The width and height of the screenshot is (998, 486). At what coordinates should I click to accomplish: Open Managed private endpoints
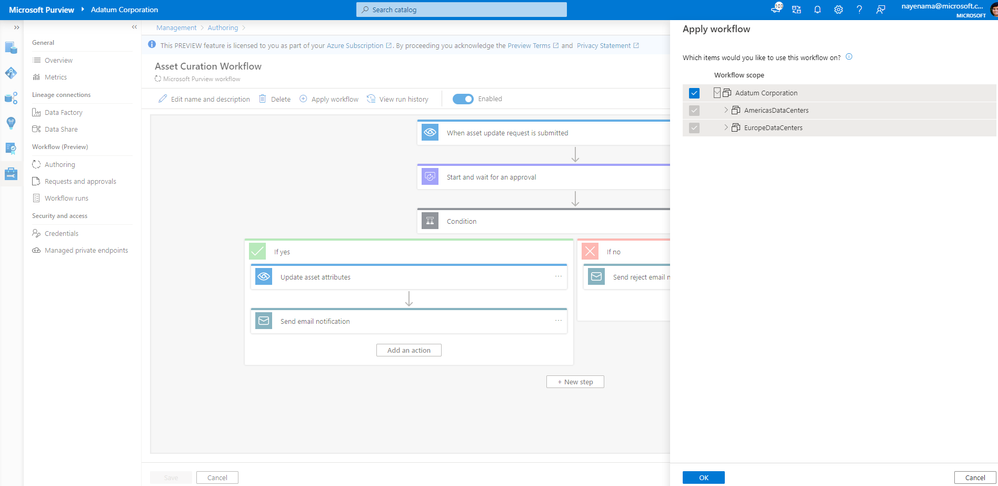(x=86, y=250)
